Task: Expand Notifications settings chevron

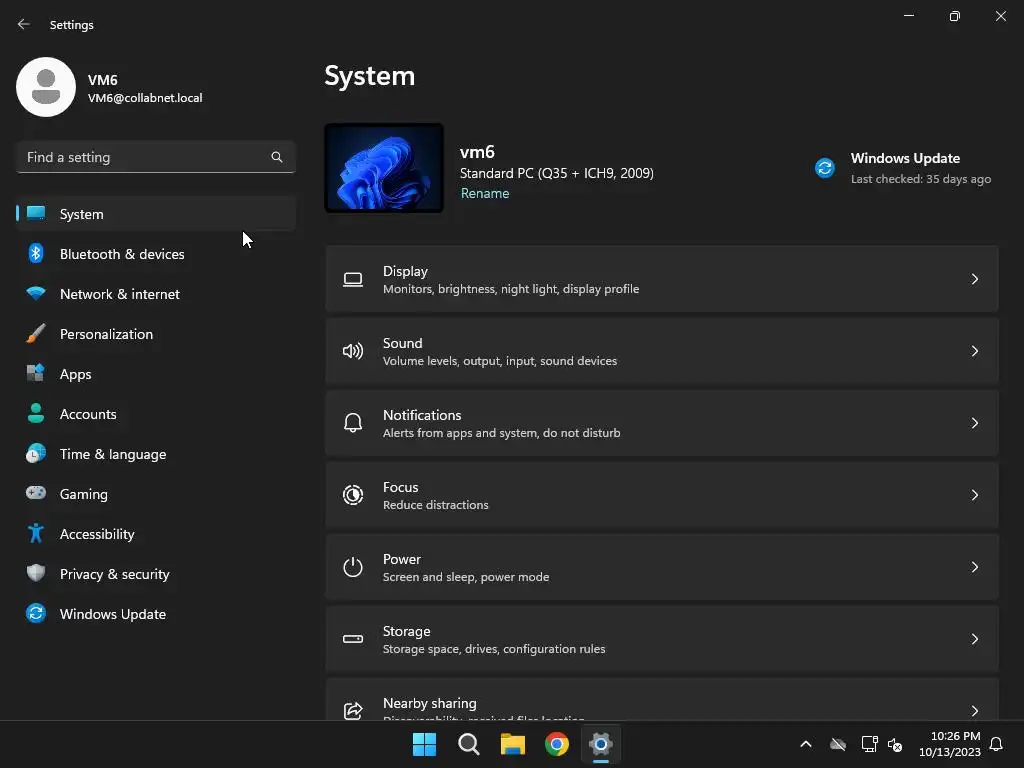Action: point(974,423)
